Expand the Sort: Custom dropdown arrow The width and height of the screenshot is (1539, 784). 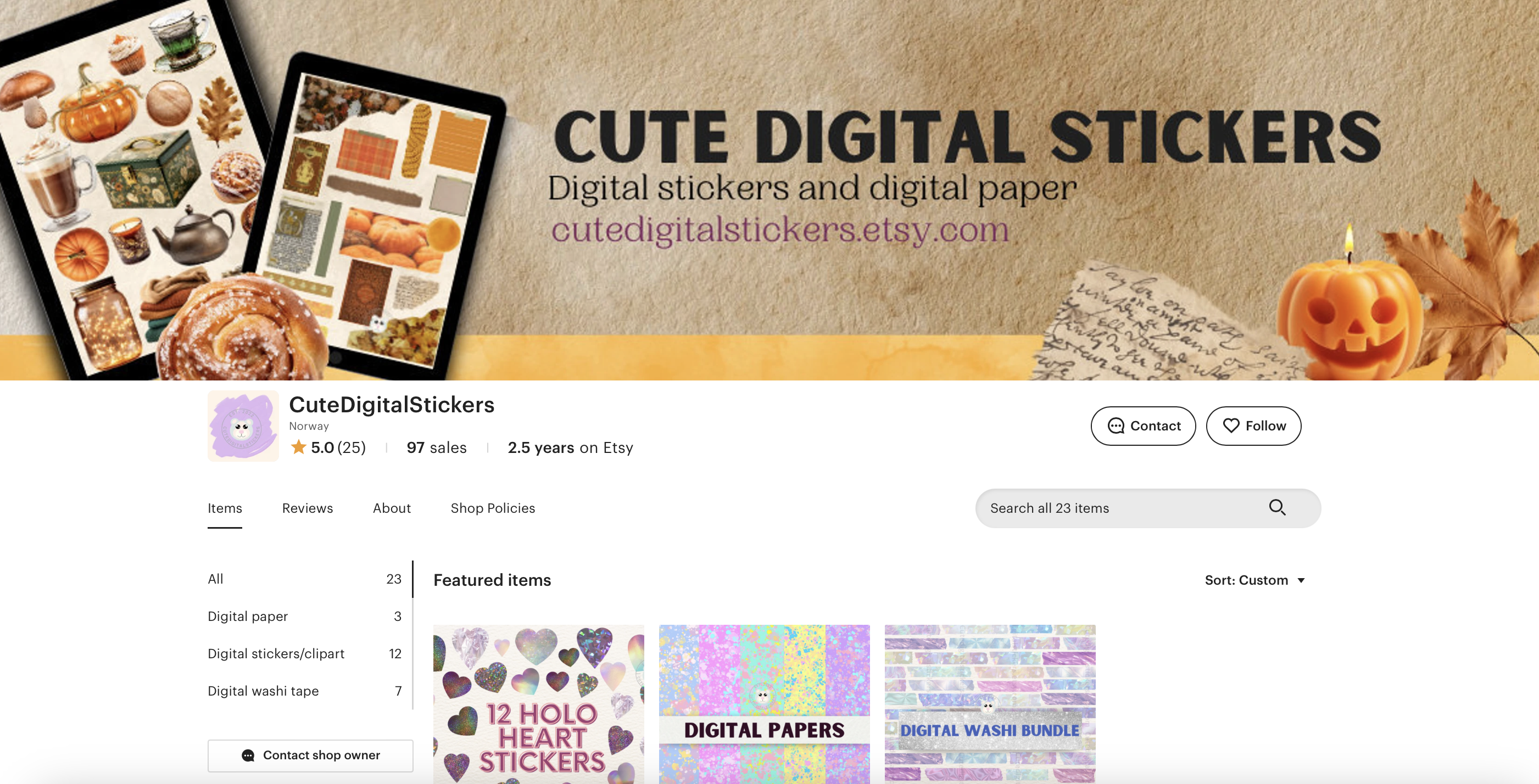[x=1301, y=580]
